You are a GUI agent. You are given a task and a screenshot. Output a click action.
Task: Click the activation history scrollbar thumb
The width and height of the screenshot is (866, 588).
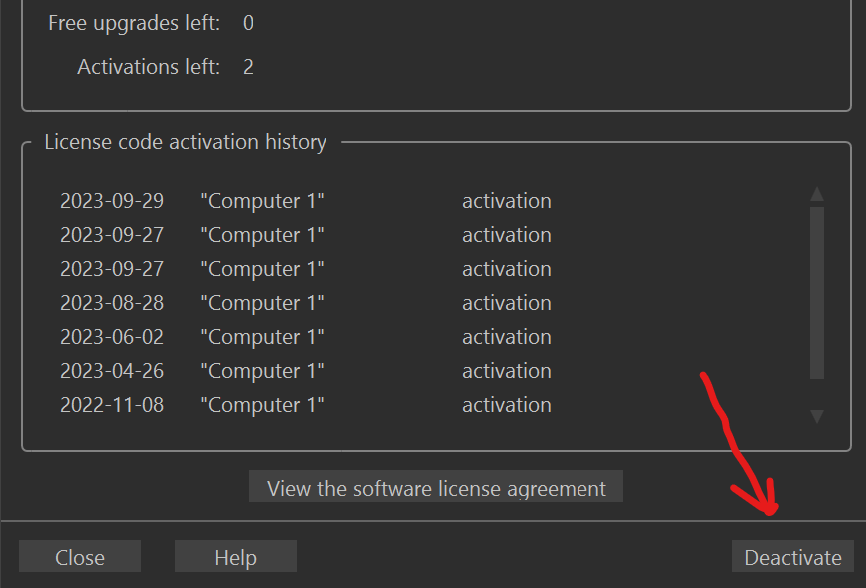(x=817, y=292)
